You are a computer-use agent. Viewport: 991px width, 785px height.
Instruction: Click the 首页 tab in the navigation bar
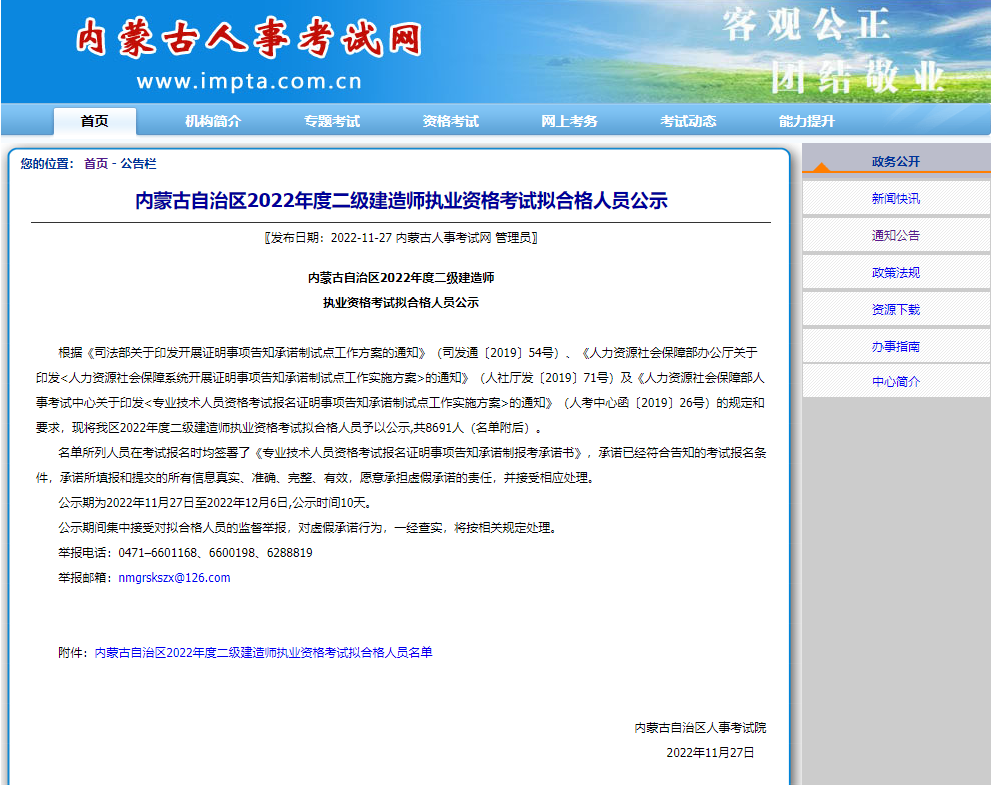95,121
